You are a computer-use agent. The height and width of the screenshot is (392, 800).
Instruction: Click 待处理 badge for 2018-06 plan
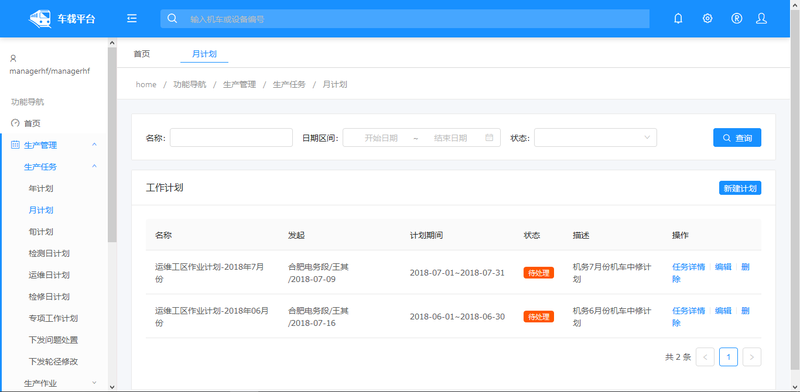click(x=539, y=316)
